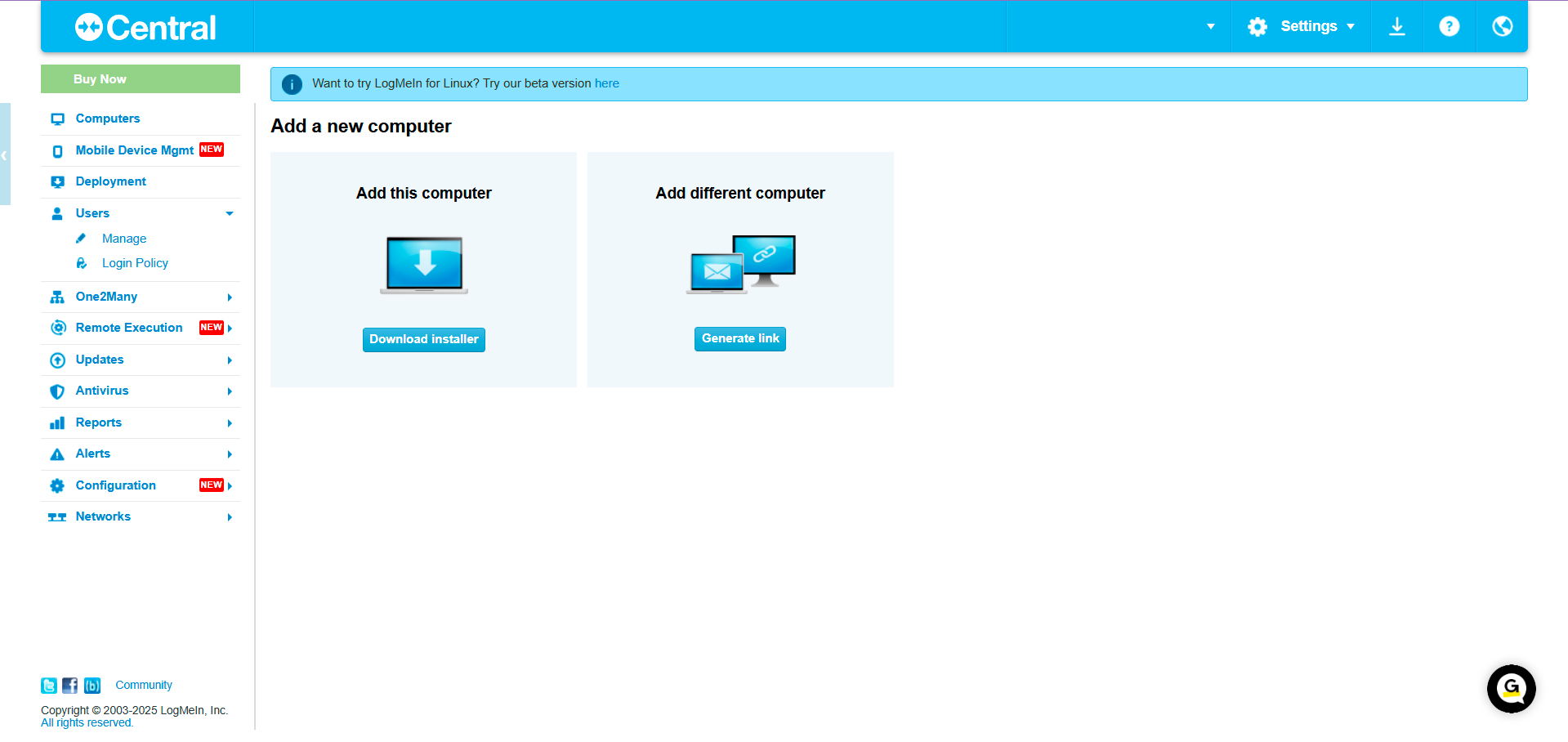Collapse the Users section arrow
Image resolution: width=1568 pixels, height=742 pixels.
230,214
